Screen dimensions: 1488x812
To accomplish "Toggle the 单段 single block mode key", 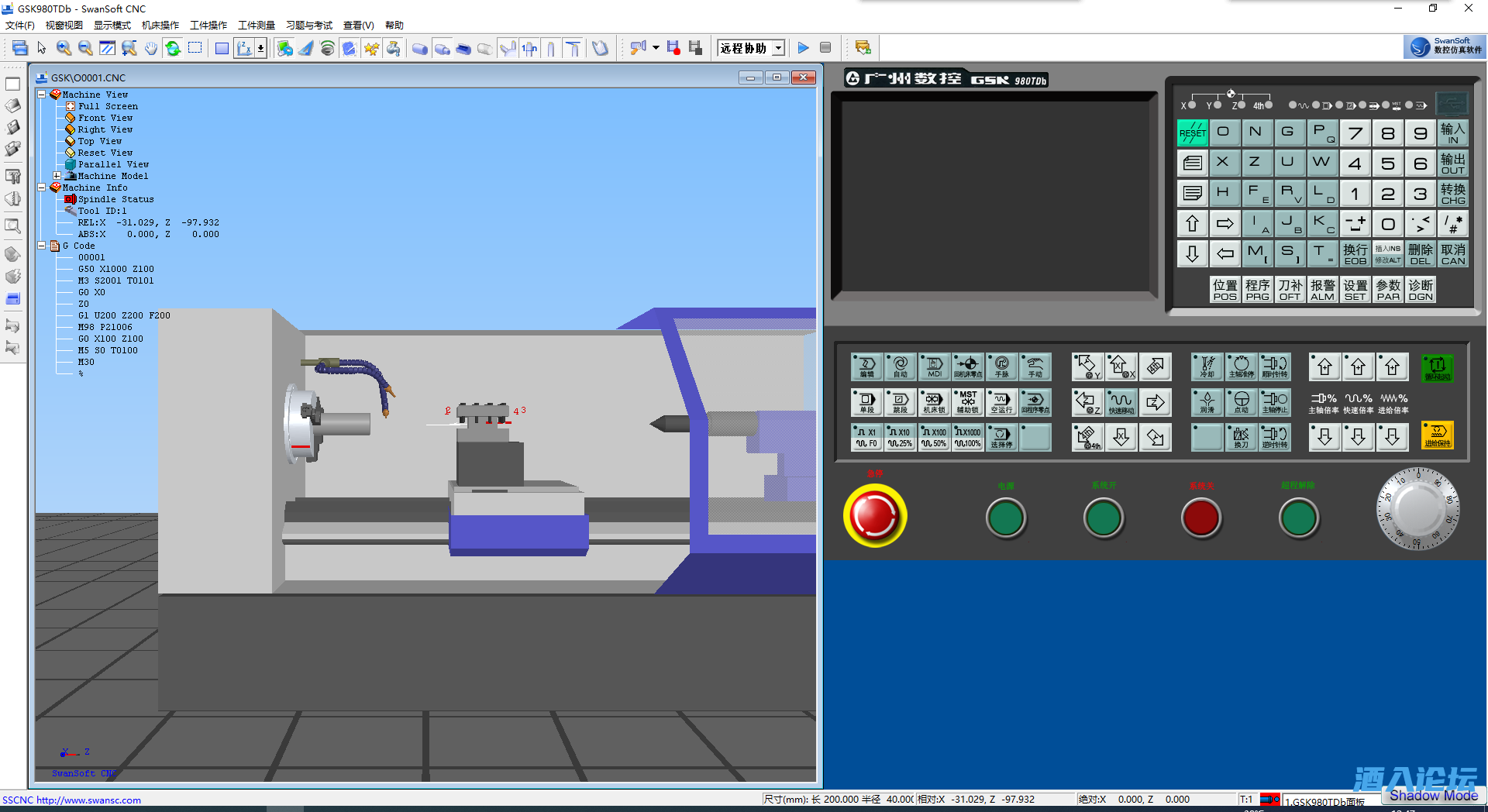I will click(866, 402).
